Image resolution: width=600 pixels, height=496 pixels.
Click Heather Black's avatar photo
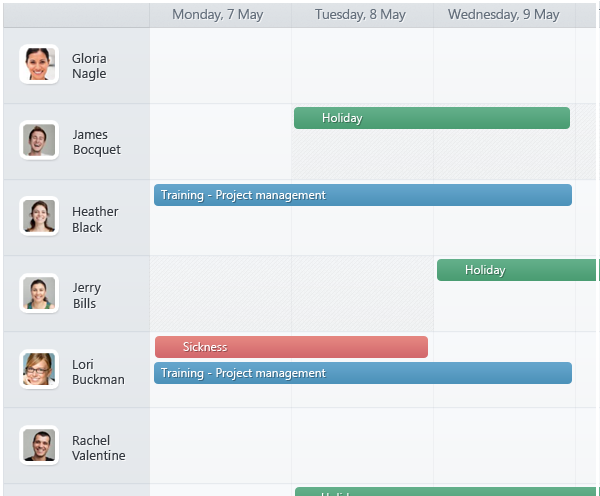pos(39,217)
